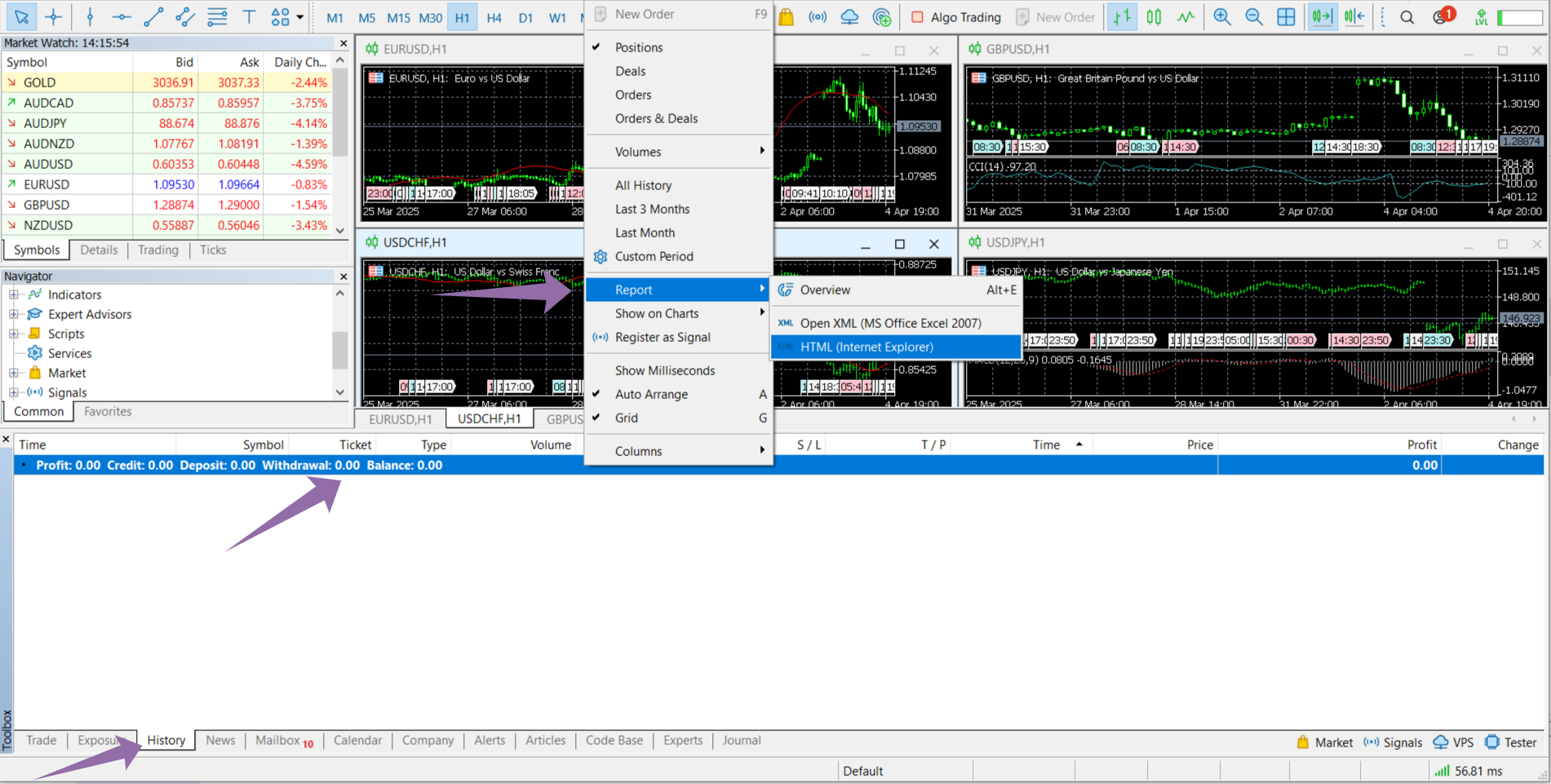Open Market link in toolbox bar
This screenshot has width=1551, height=784.
(1324, 742)
